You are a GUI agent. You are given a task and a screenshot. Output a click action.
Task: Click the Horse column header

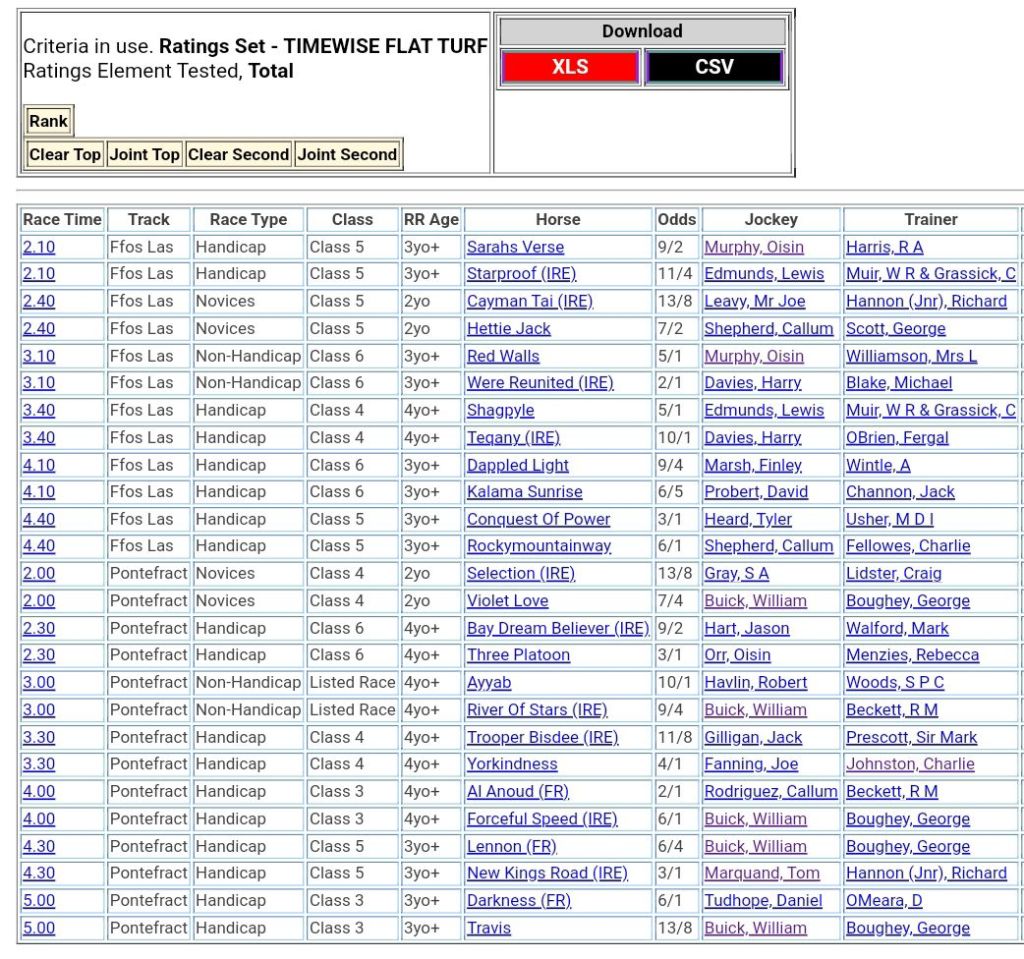pos(557,219)
